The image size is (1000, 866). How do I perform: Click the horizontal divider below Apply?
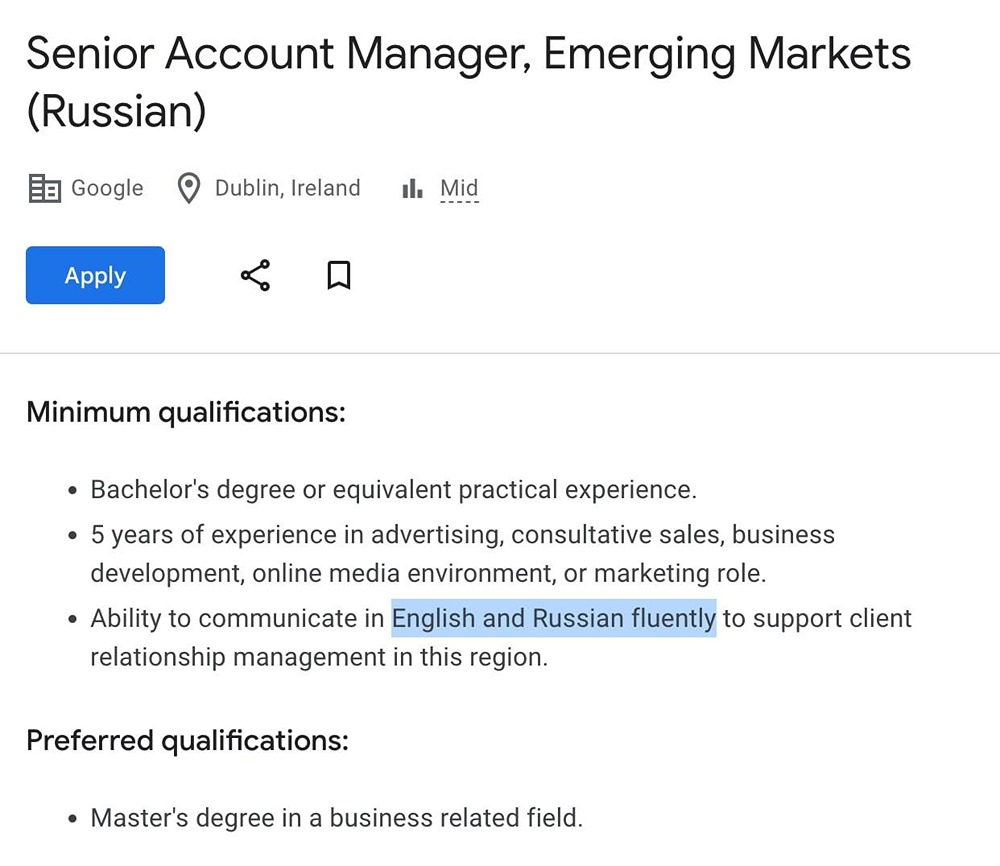coord(500,353)
